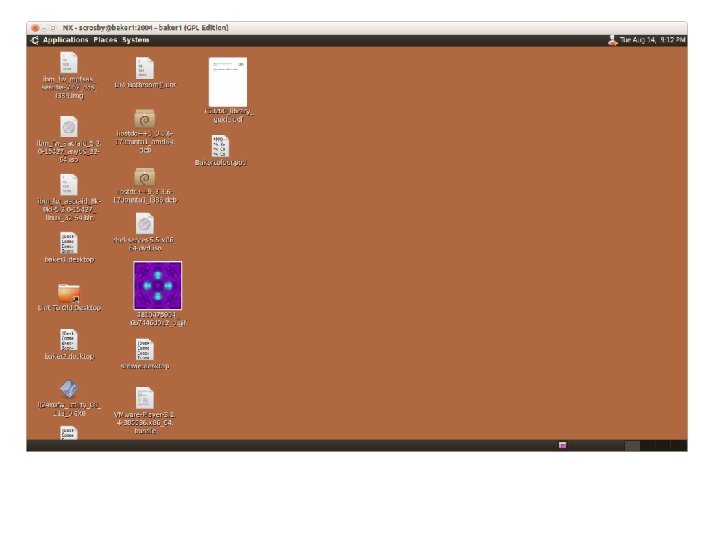The width and height of the screenshot is (720, 540).
Task: Select the libstdc++ amd64.deb package
Action: pos(145,119)
